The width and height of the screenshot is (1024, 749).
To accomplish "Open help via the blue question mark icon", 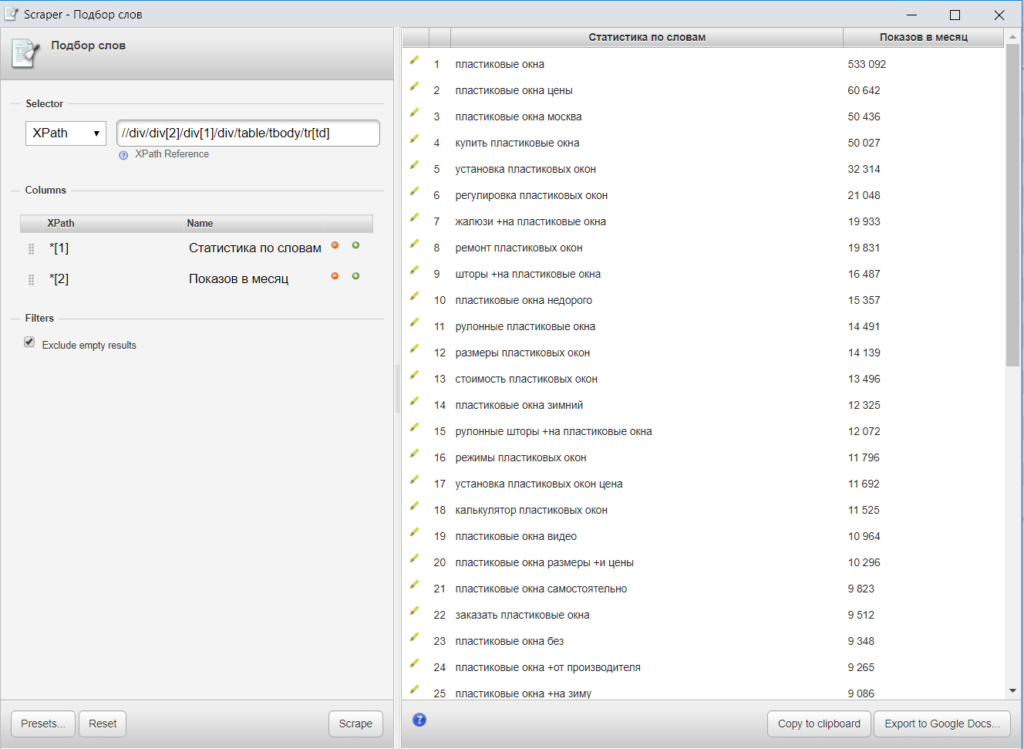I will pos(420,720).
